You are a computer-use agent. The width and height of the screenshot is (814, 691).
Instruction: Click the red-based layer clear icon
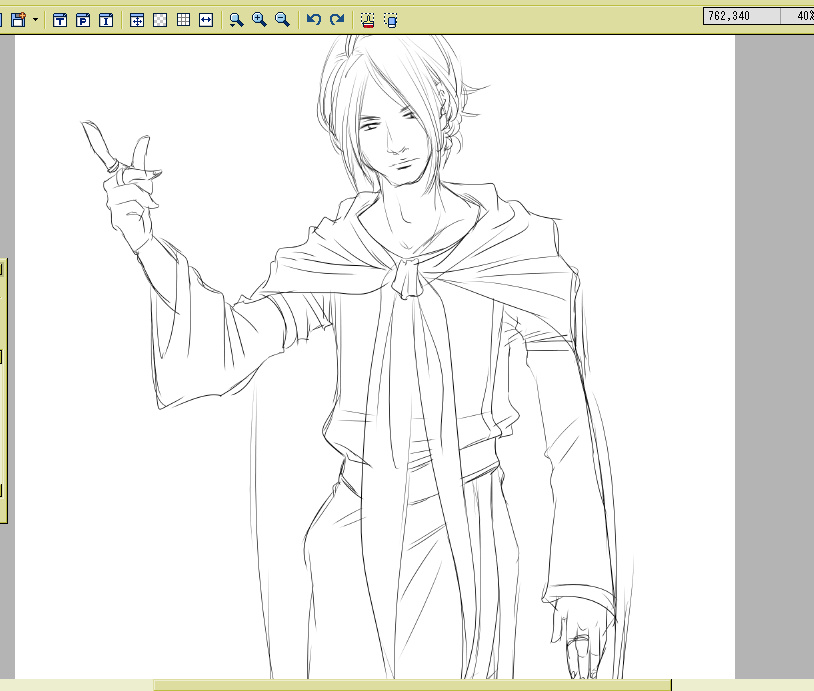pos(368,19)
